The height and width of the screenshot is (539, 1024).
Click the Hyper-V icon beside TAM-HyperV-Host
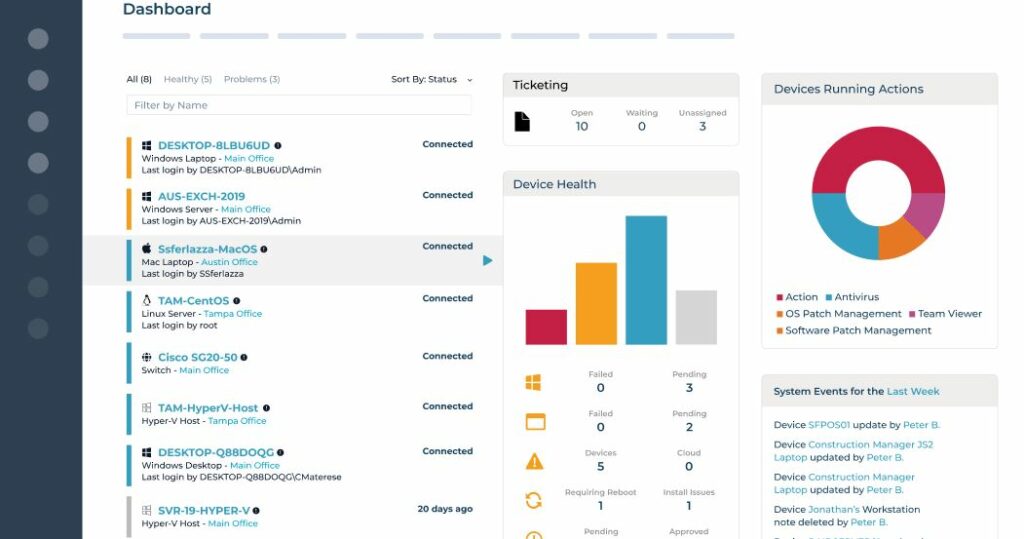click(146, 408)
